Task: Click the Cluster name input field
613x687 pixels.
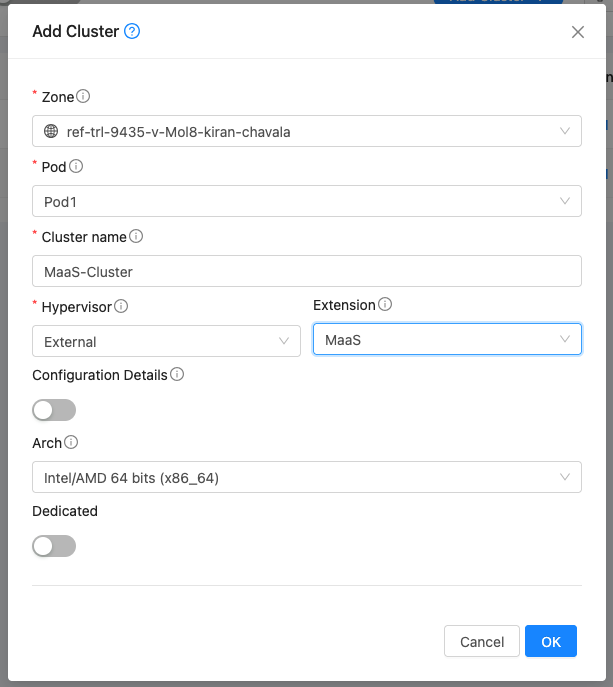Action: pos(306,272)
